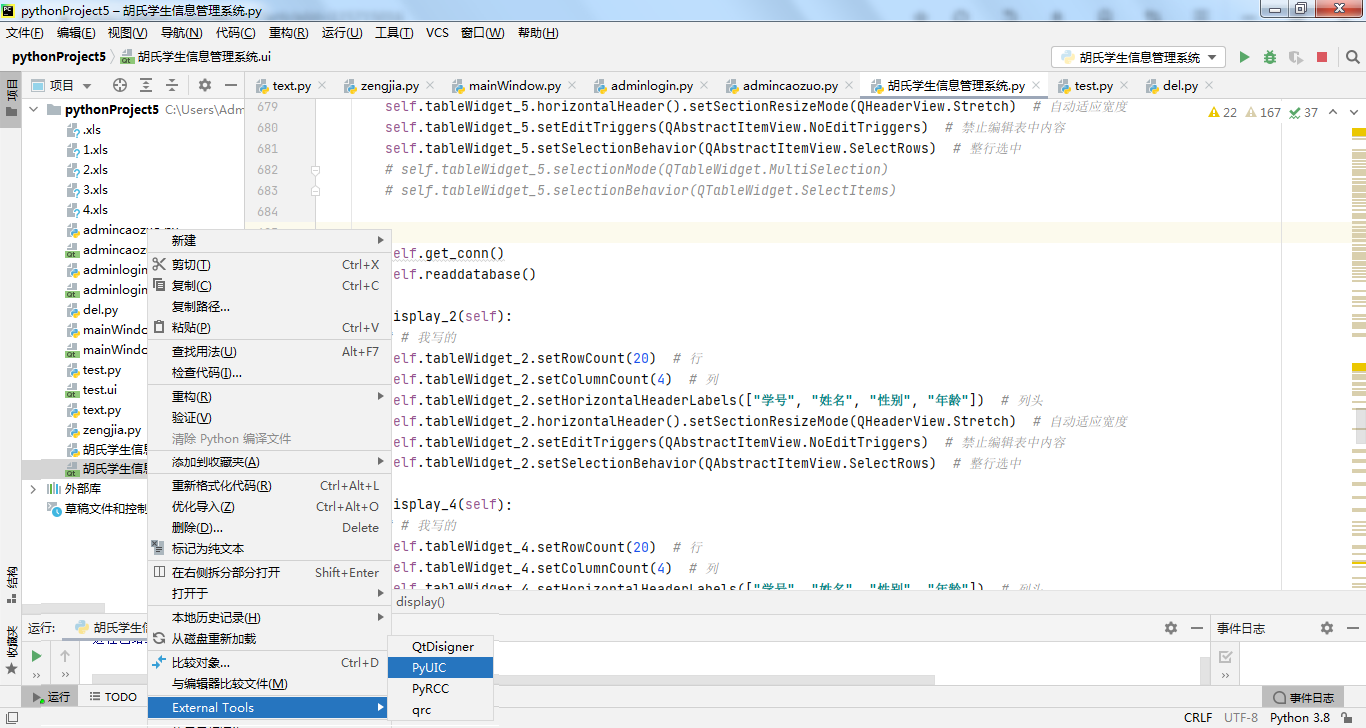Toggle the editor breakpoint lock icon in status bar
This screenshot has height=728, width=1366.
pos(1345,718)
